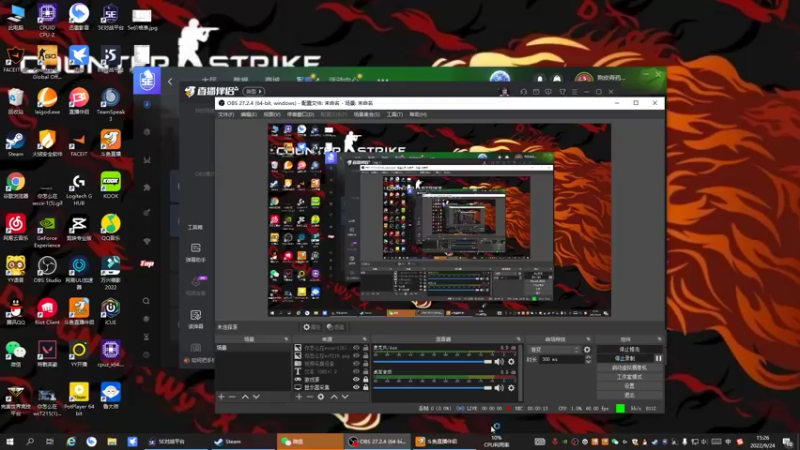Open the OBS Studio desktop shortcut
Viewport: 800px width, 450px height.
tap(47, 270)
